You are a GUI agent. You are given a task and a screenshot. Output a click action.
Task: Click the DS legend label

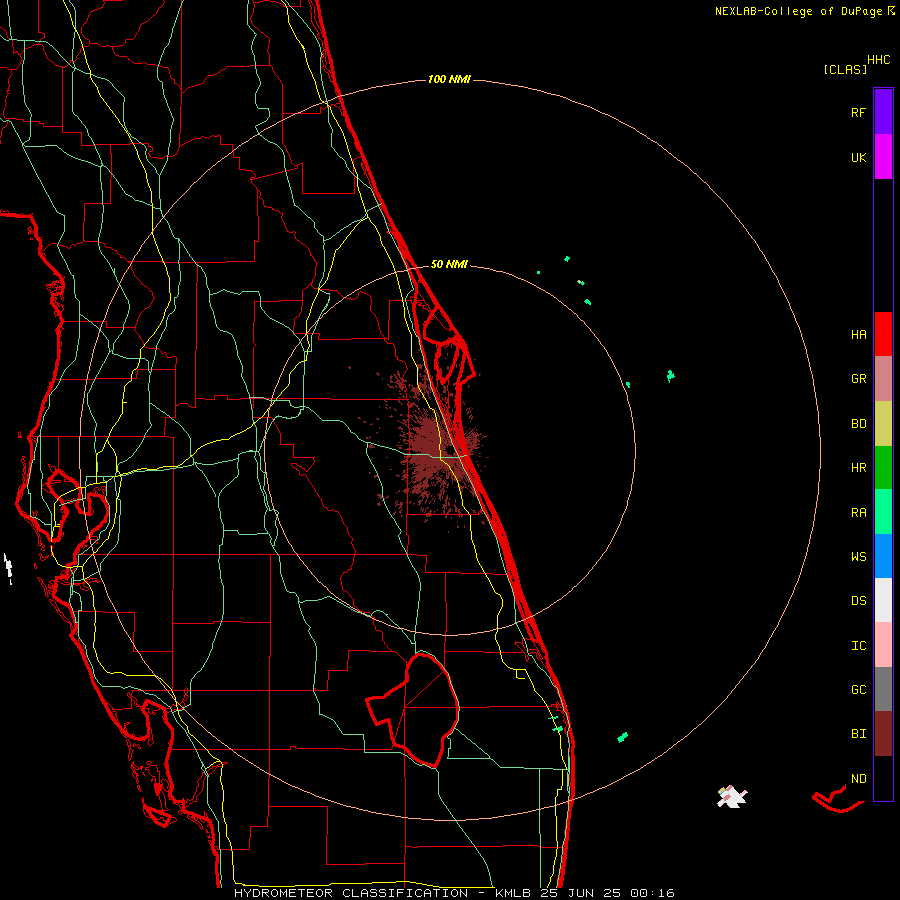(858, 601)
